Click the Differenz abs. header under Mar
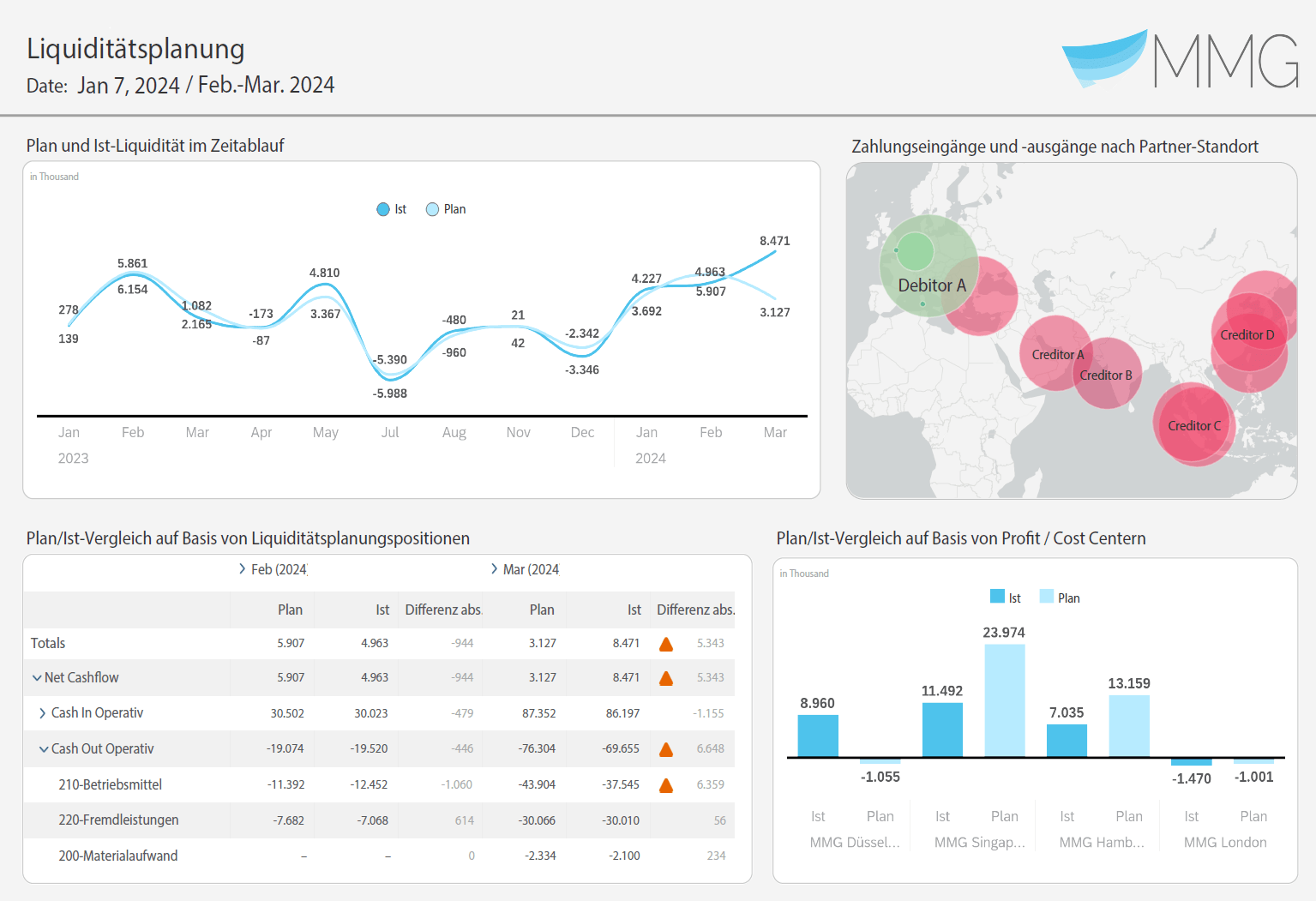 pyautogui.click(x=695, y=610)
